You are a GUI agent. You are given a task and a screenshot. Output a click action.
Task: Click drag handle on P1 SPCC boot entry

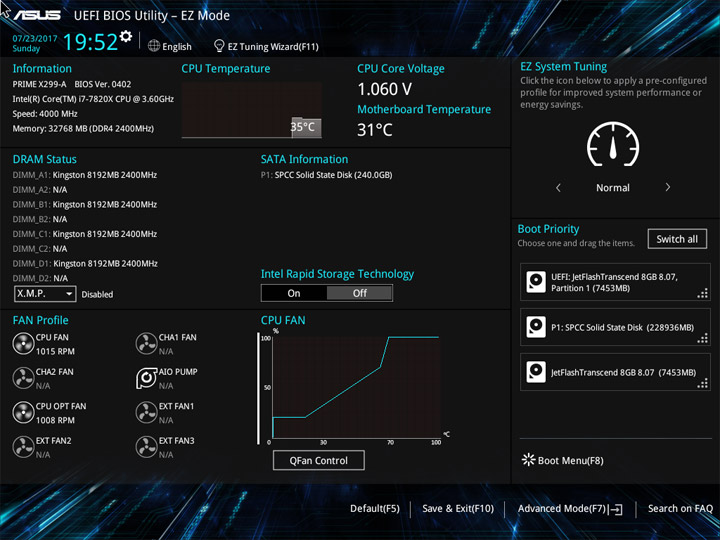(703, 338)
